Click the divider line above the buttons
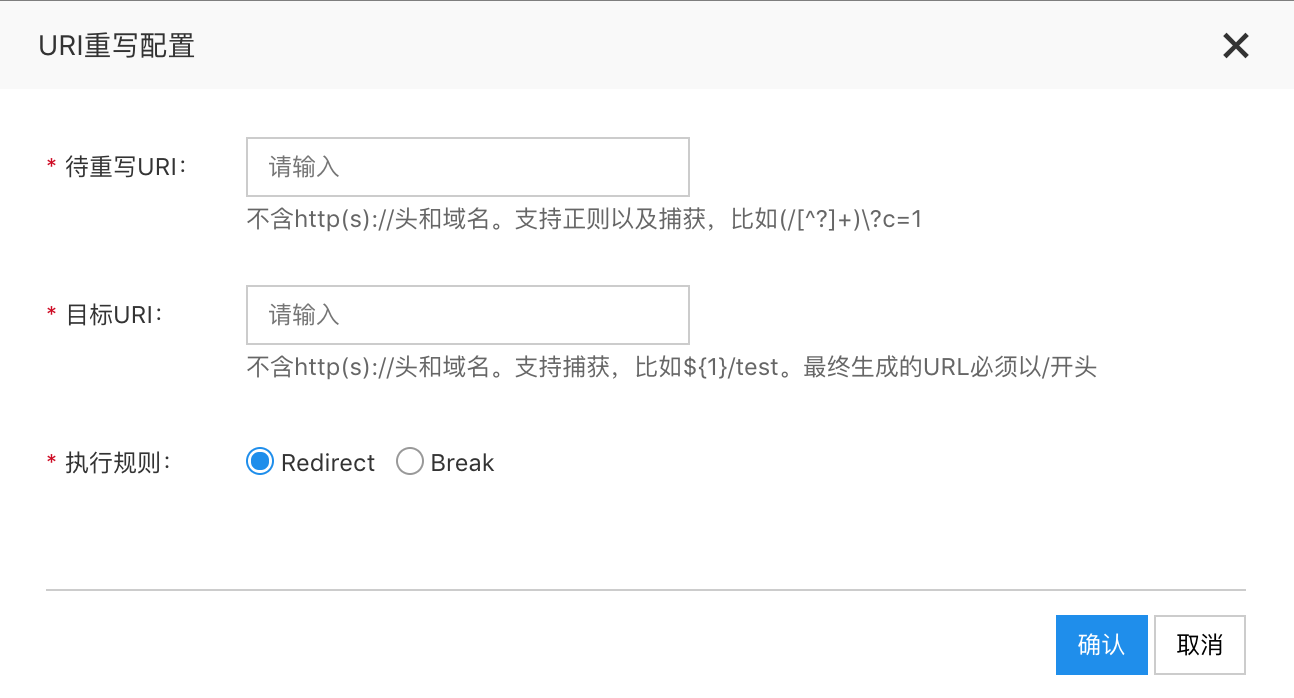The image size is (1294, 698). [x=646, y=590]
